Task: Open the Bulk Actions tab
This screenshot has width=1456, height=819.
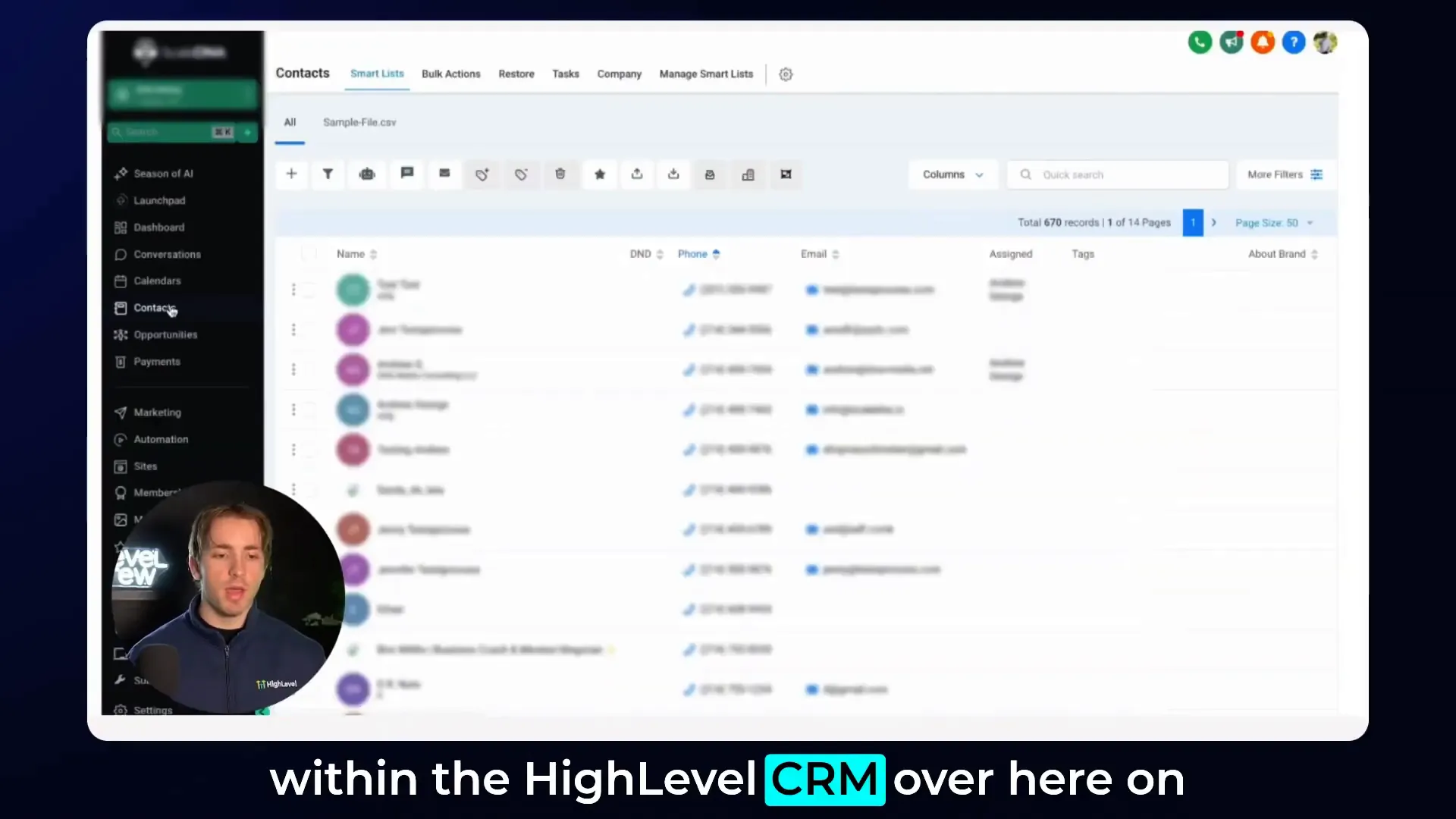Action: [450, 74]
